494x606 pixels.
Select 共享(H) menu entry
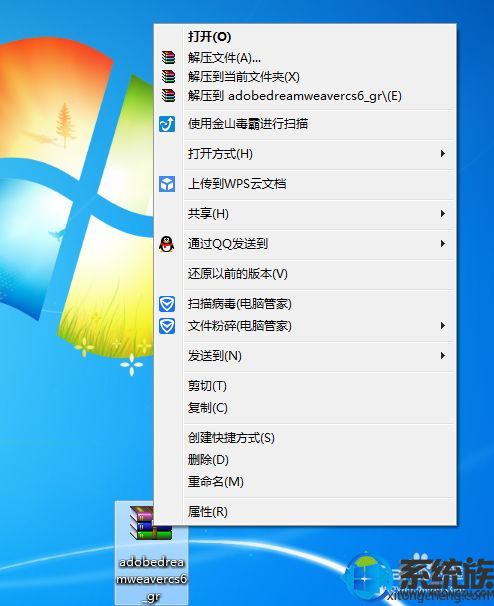click(305, 214)
